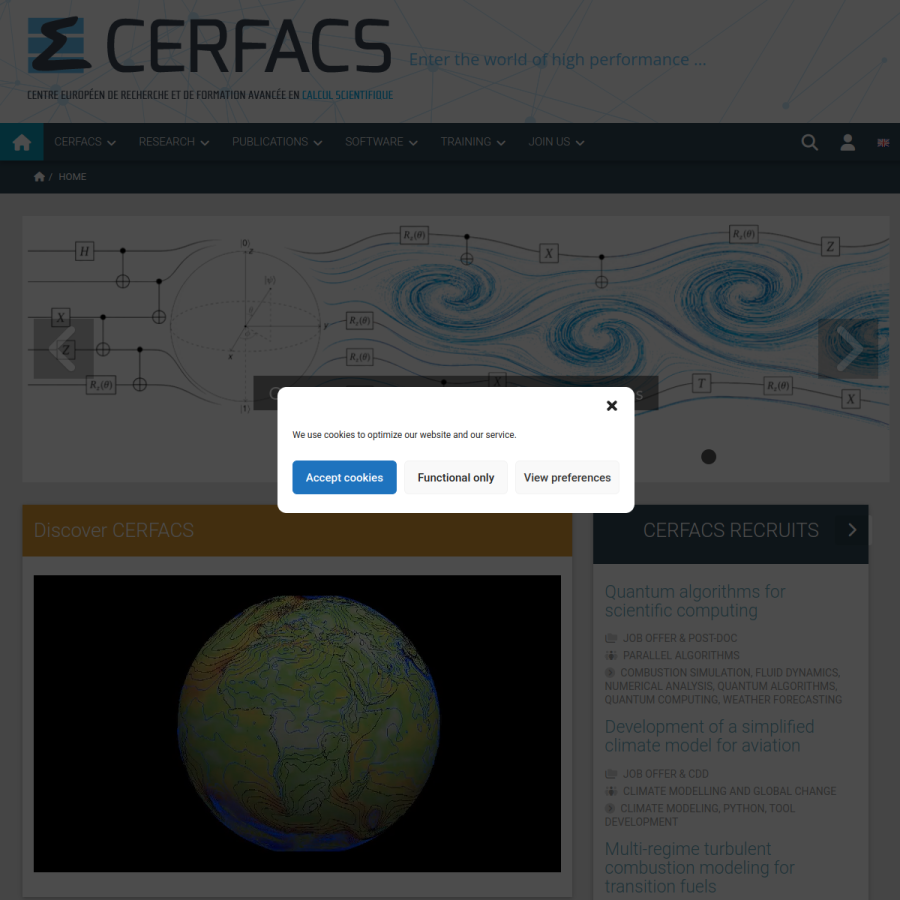Click CALCUL SCIENTIFIQUE tagline text
Viewport: 900px width, 900px height.
click(x=347, y=95)
